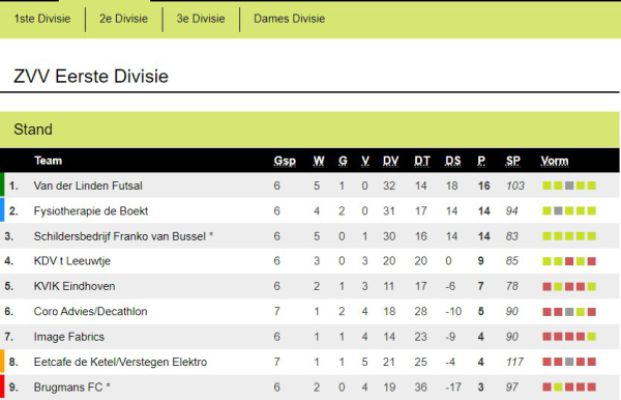This screenshot has height=400, width=621.
Task: Click the KVIK Eindhoven team name
Action: point(74,286)
